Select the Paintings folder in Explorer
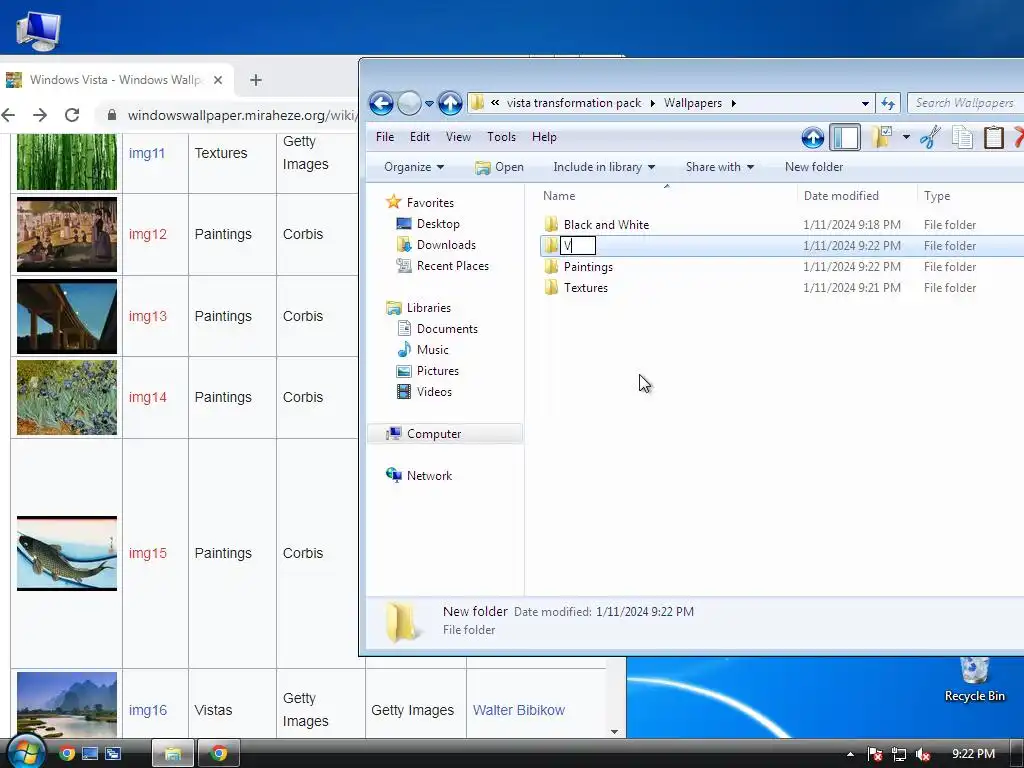This screenshot has height=768, width=1024. click(588, 267)
